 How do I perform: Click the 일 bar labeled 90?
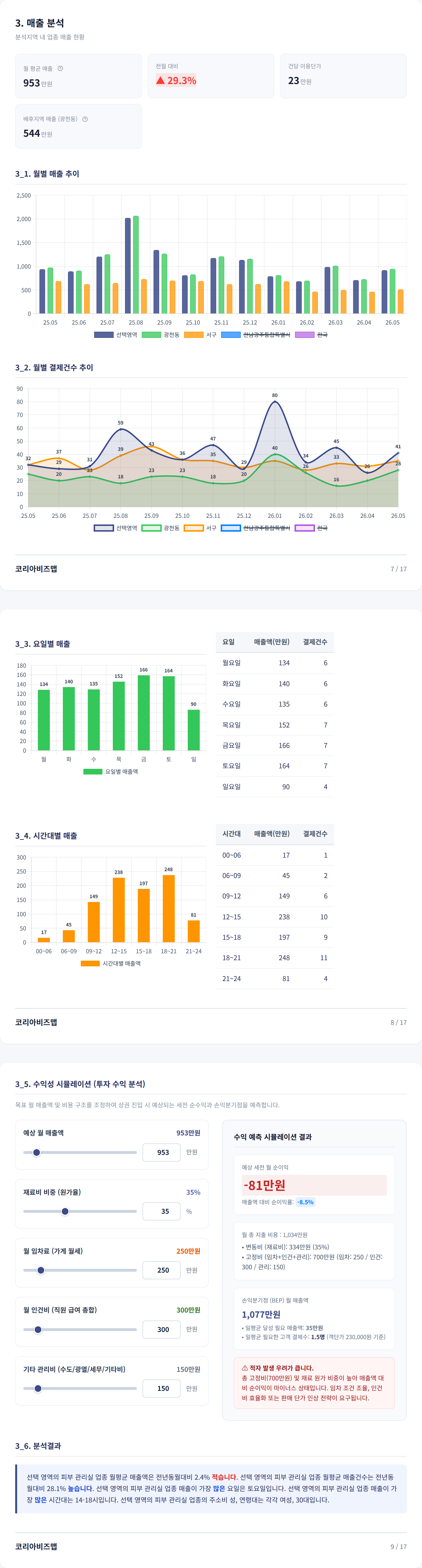[194, 730]
